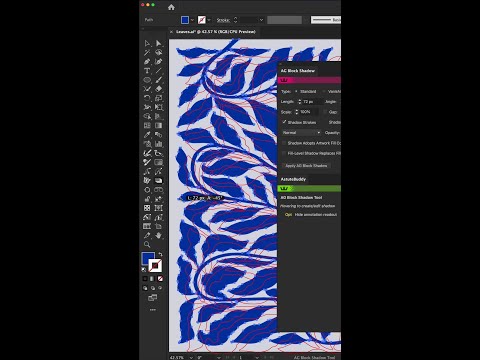Select the AG Block Shadow panel tab
Screen dimensions: 480x360
(298, 71)
